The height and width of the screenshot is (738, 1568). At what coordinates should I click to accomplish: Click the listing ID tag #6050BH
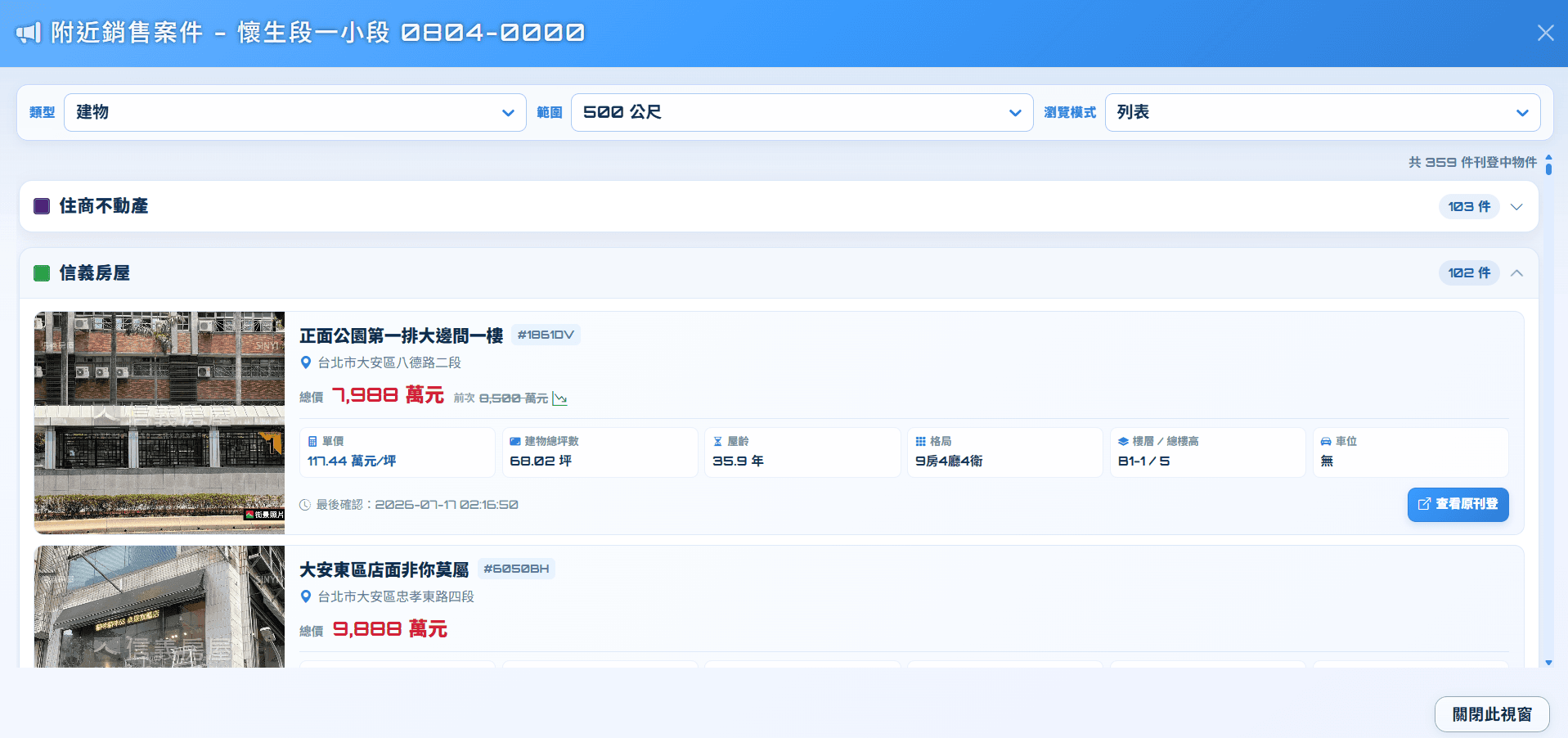click(x=516, y=569)
